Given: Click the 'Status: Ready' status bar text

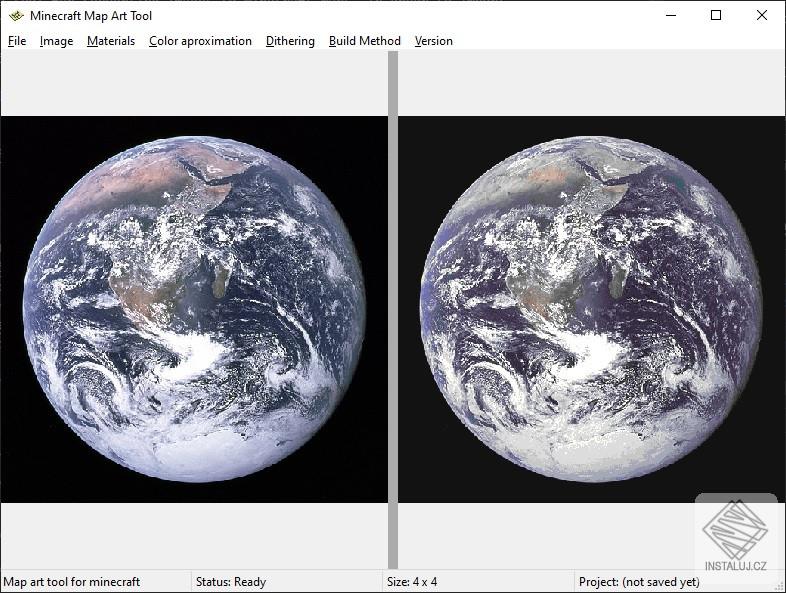Looking at the screenshot, I should pos(231,581).
